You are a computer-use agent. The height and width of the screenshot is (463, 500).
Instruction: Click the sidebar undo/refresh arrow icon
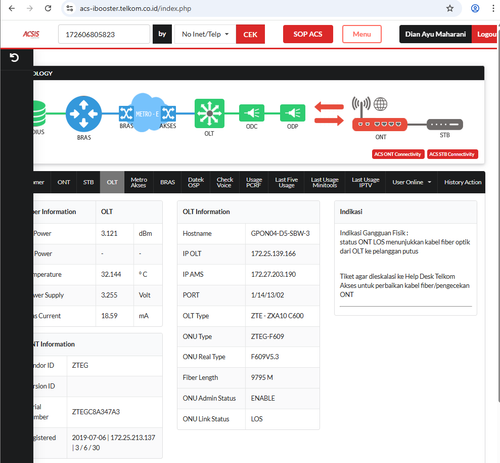pos(14,58)
